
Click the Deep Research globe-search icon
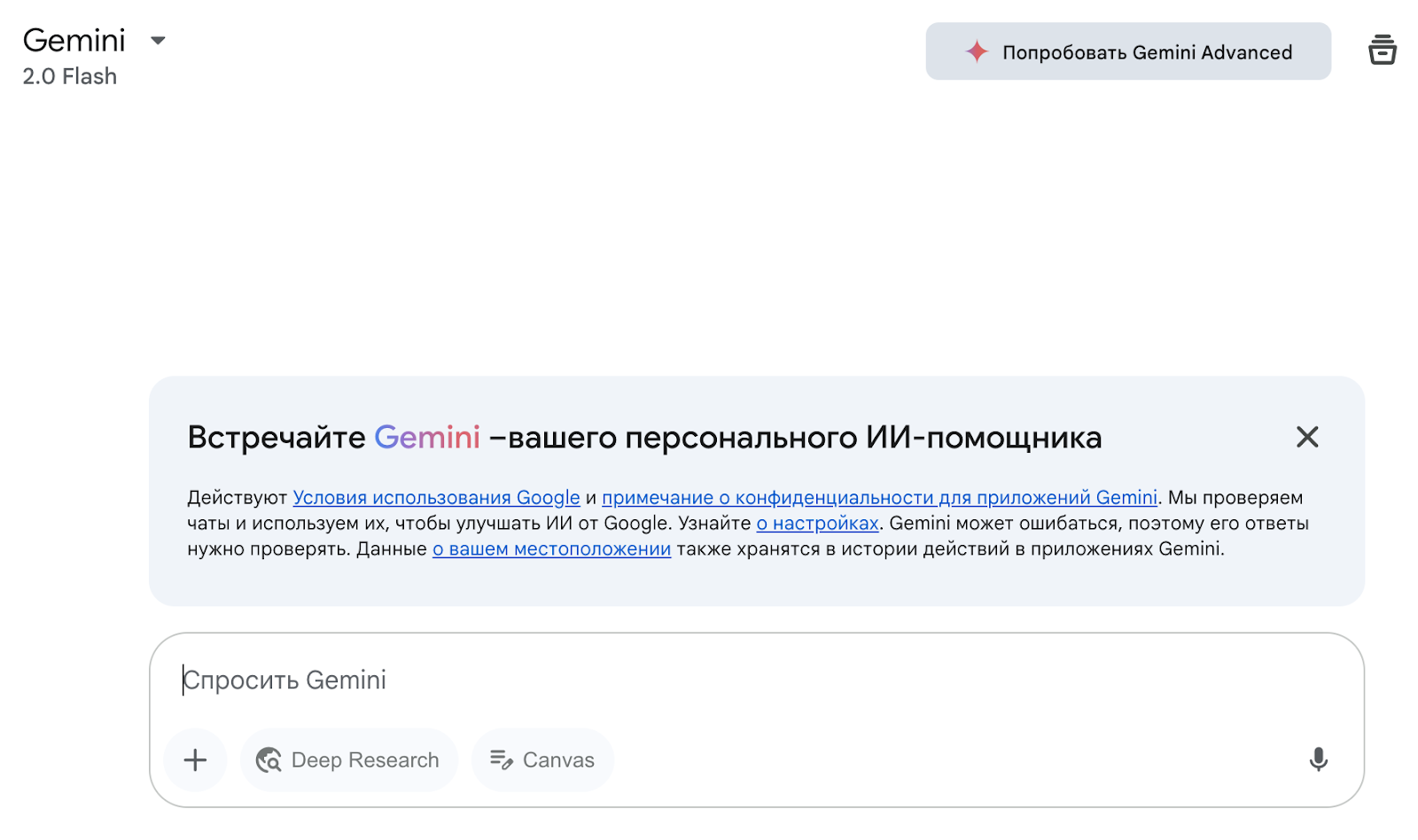(269, 760)
